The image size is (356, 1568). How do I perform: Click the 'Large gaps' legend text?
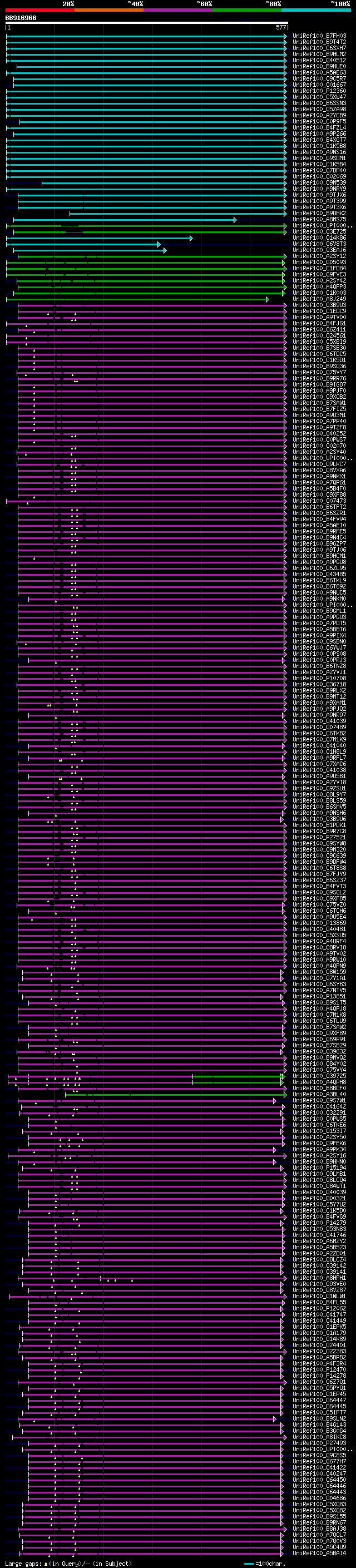(x=24, y=1563)
